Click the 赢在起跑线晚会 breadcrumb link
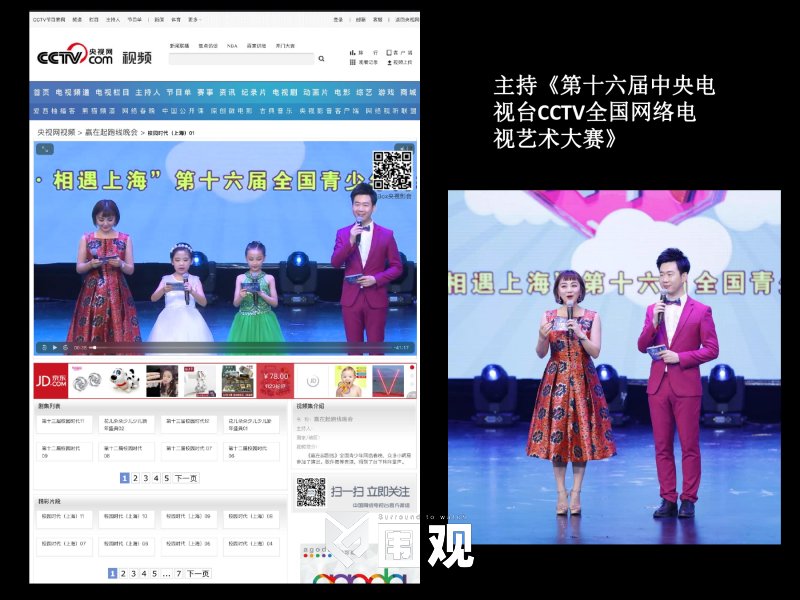The image size is (800, 600). tap(111, 132)
